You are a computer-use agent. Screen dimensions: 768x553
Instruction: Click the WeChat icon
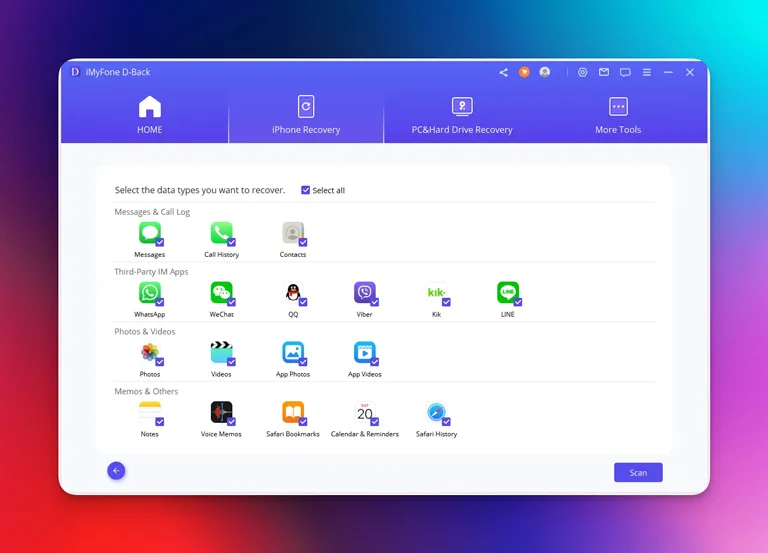point(221,292)
